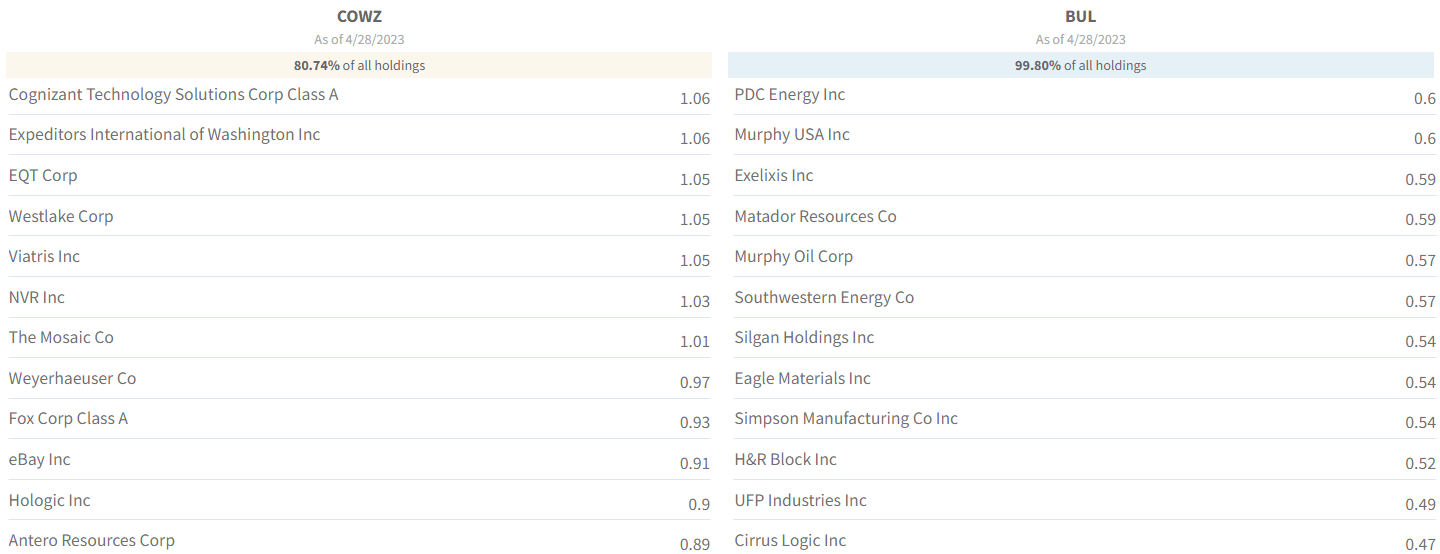
Task: Open NVR Inc holding
Action: 37,297
